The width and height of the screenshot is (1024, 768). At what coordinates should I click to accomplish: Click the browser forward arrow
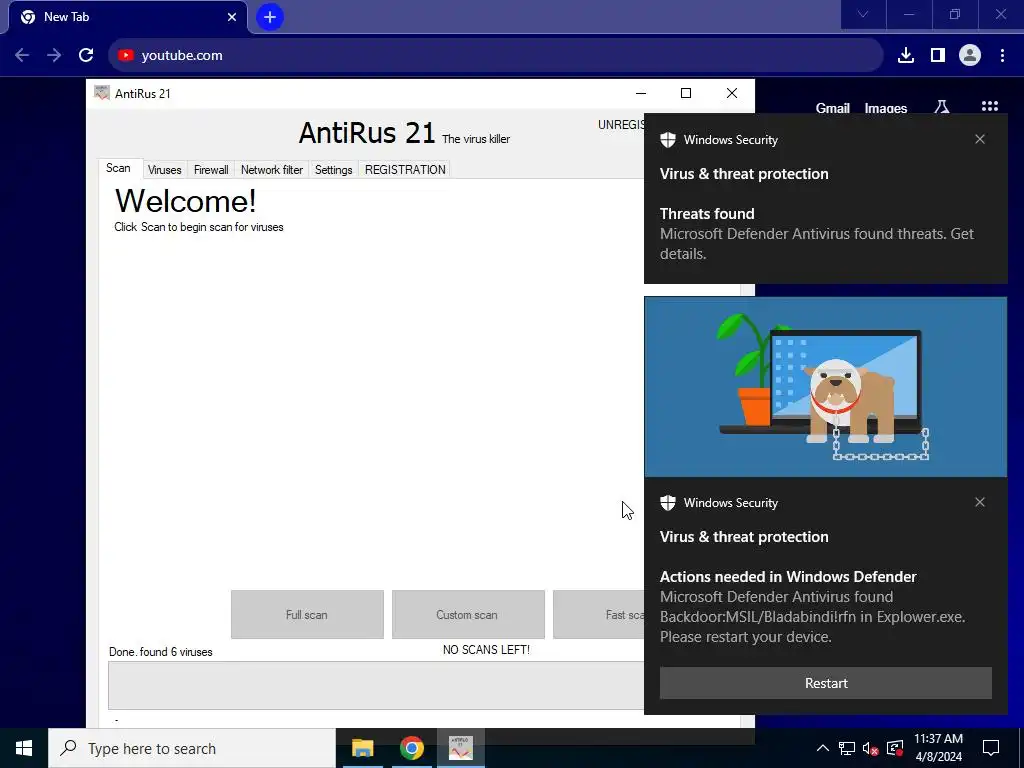click(54, 56)
